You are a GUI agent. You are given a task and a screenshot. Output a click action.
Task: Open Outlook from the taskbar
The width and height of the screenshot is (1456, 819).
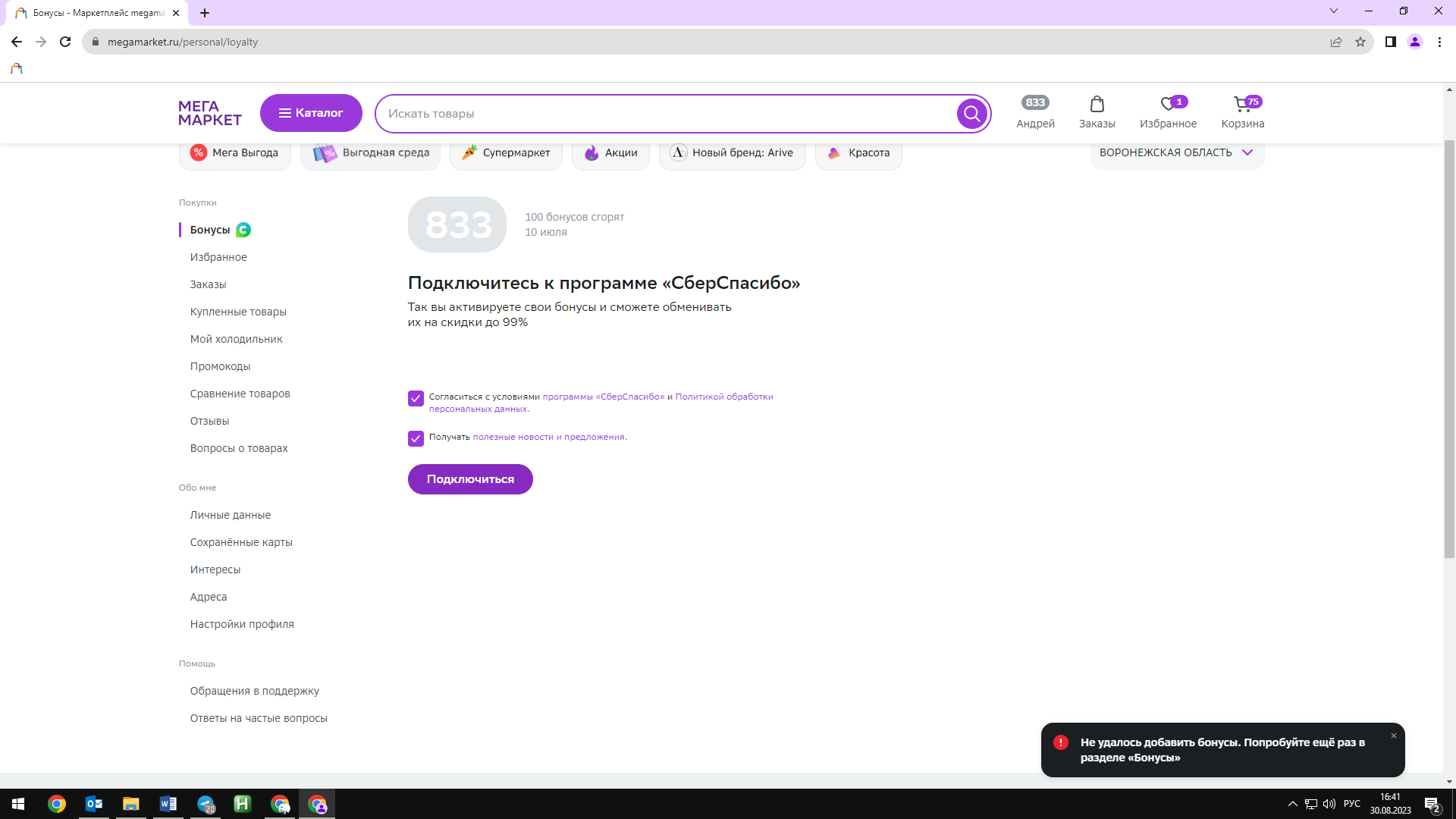point(94,804)
